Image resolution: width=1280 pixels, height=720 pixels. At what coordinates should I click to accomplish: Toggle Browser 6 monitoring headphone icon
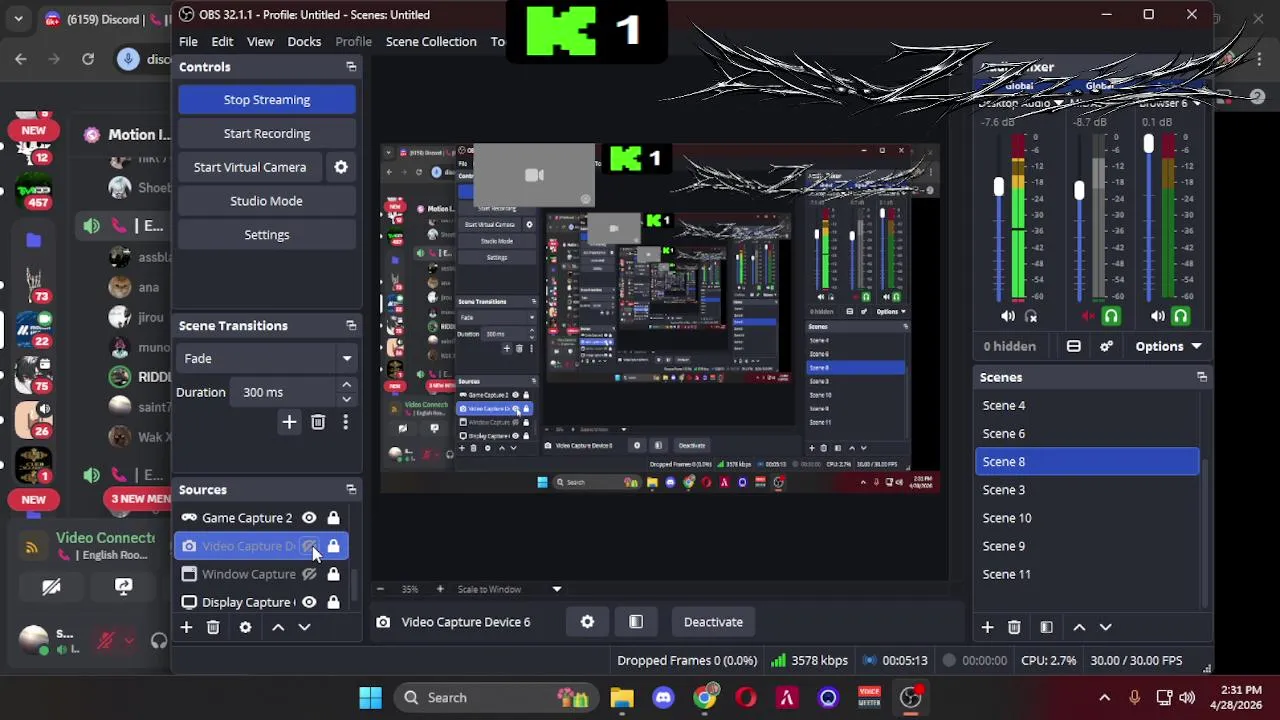(x=1181, y=316)
